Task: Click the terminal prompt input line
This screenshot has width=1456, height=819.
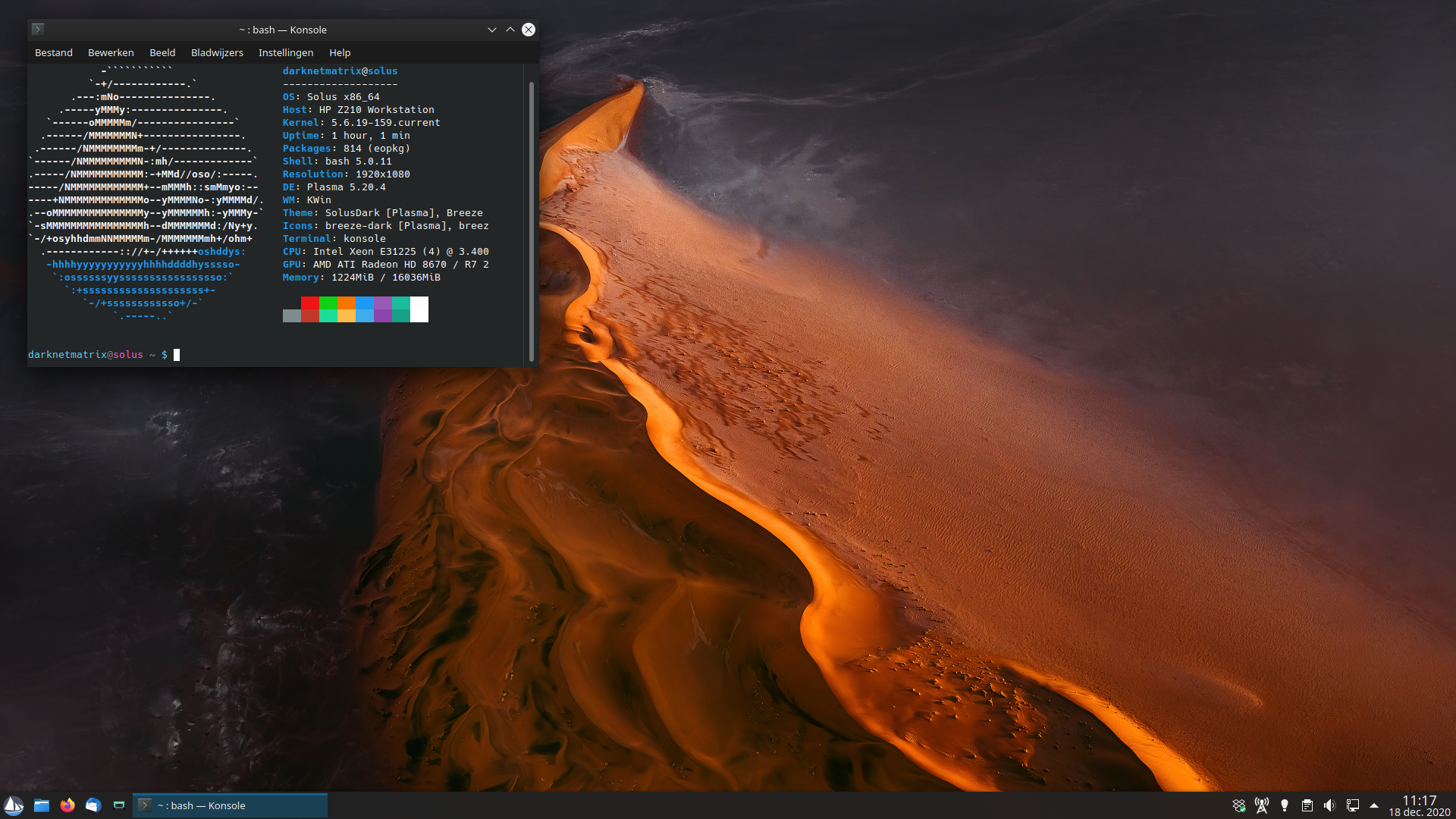Action: click(275, 354)
